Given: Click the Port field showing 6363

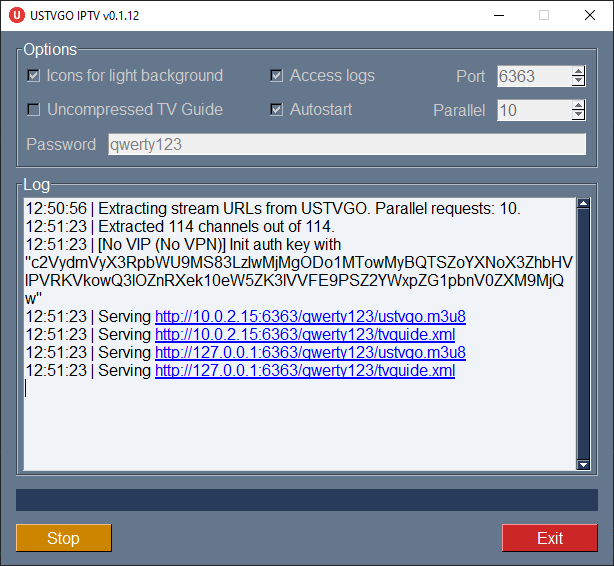Looking at the screenshot, I should [x=534, y=76].
